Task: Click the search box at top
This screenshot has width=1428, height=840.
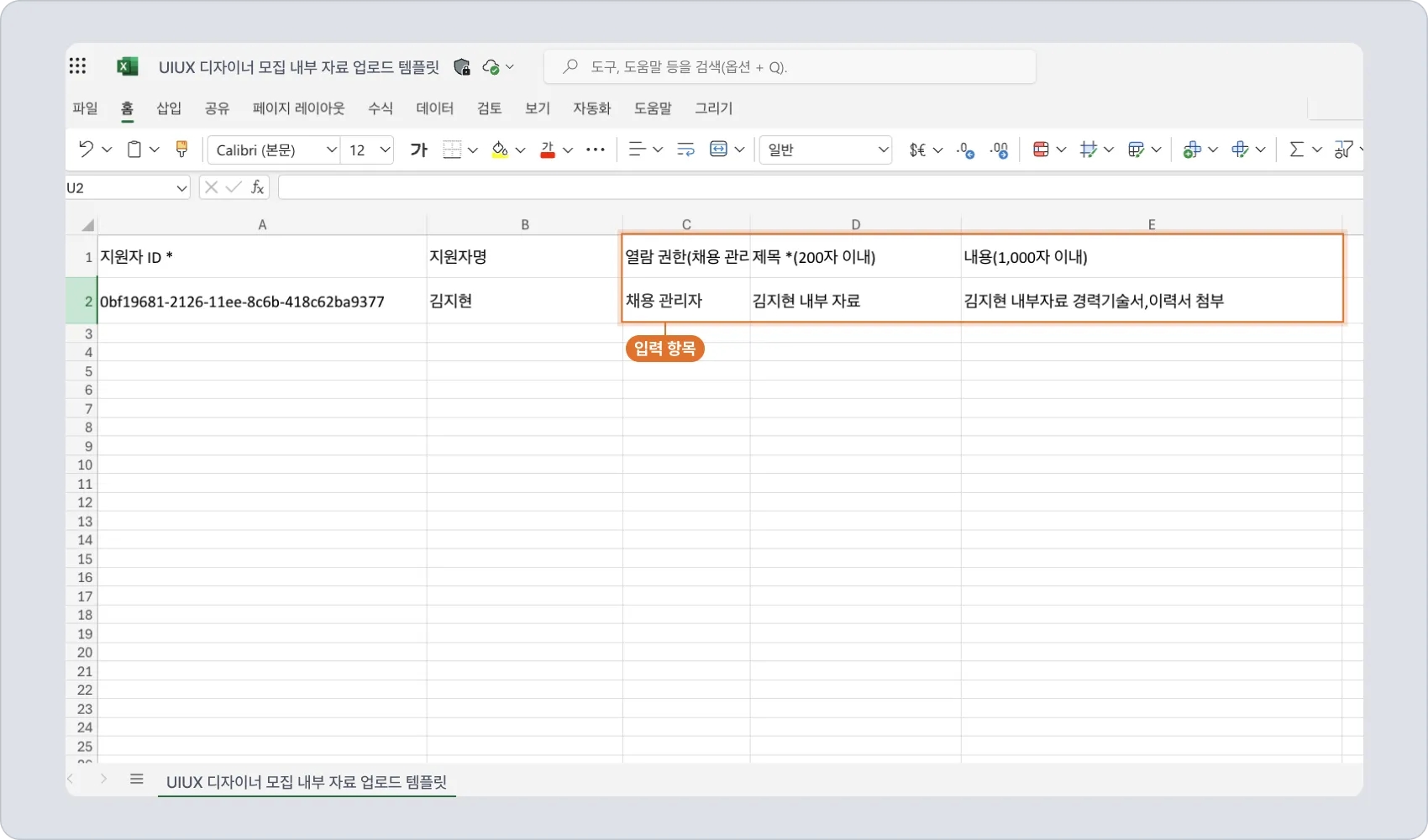Action: click(x=790, y=67)
